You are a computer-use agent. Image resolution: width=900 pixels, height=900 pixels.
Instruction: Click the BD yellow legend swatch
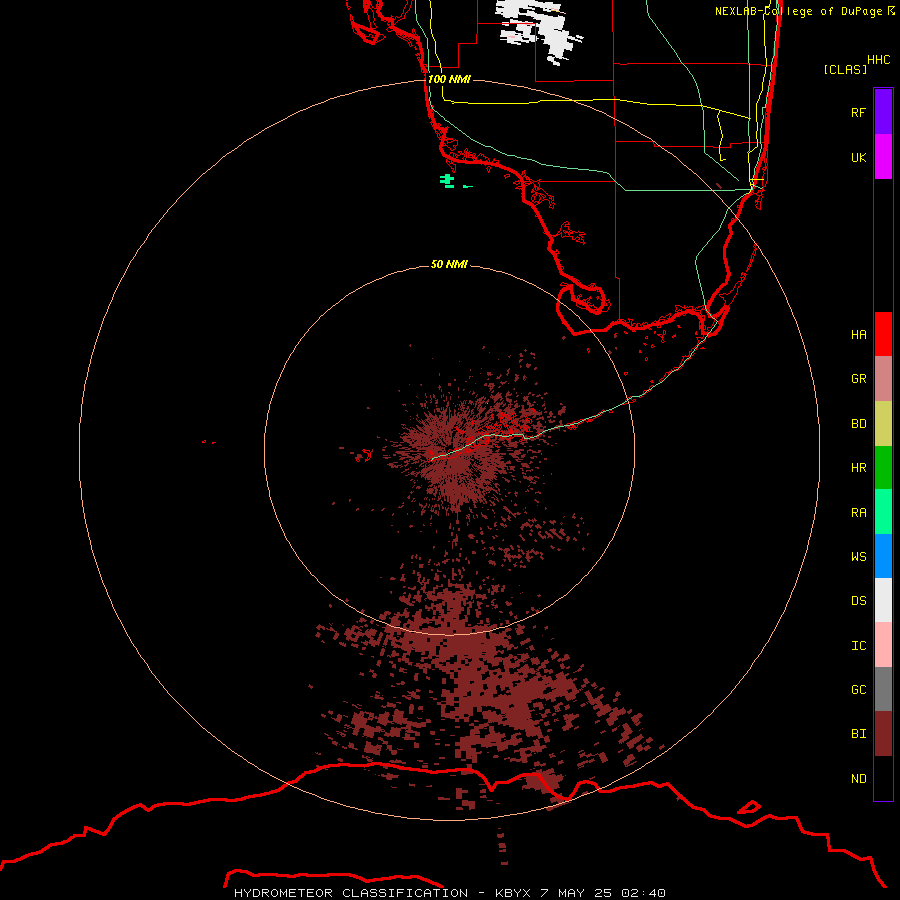click(883, 424)
